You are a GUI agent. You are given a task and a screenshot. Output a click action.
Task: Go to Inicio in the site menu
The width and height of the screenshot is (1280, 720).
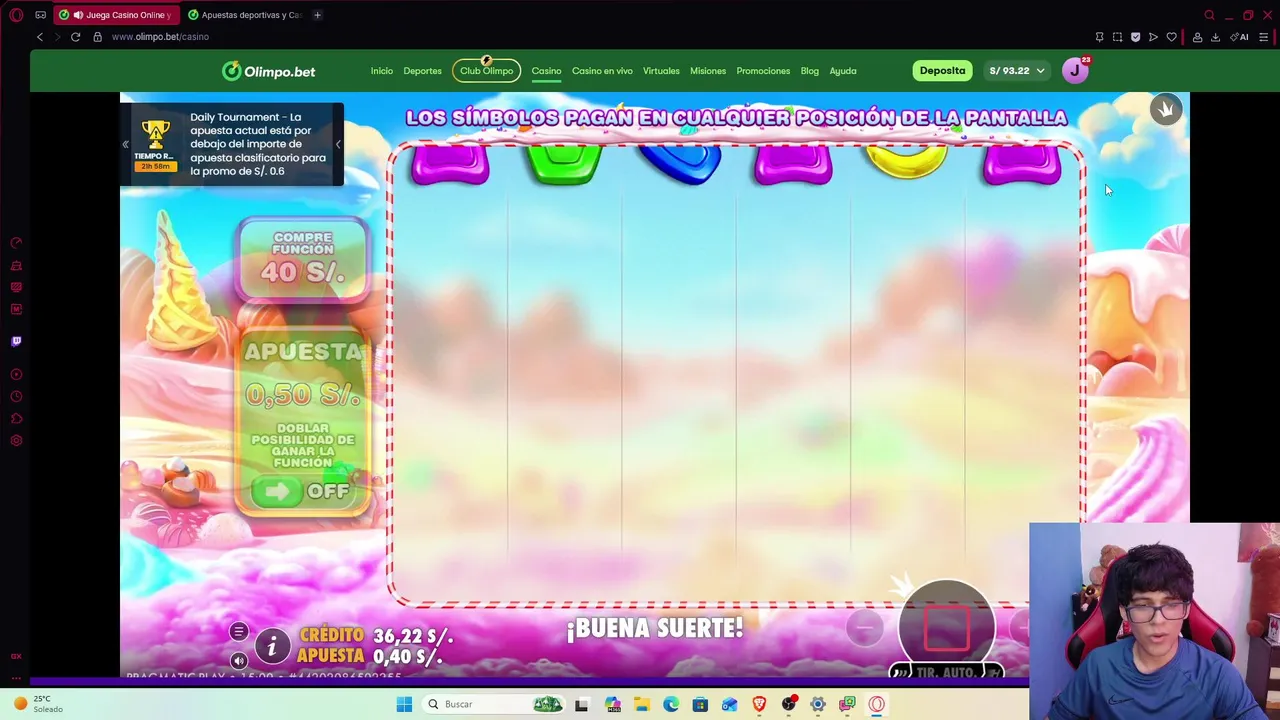(x=382, y=71)
